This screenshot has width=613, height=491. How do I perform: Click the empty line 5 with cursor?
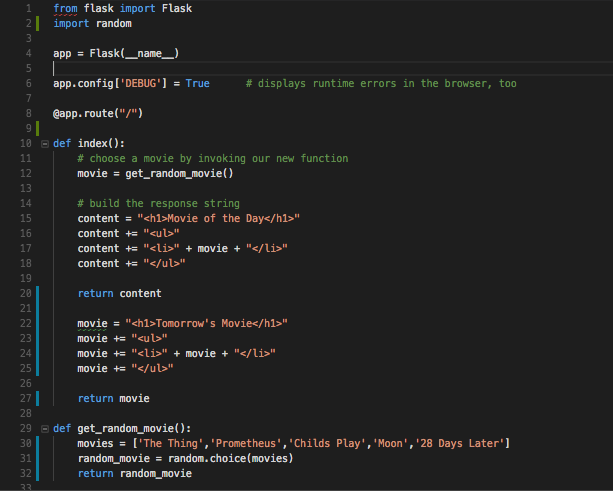click(x=332, y=68)
